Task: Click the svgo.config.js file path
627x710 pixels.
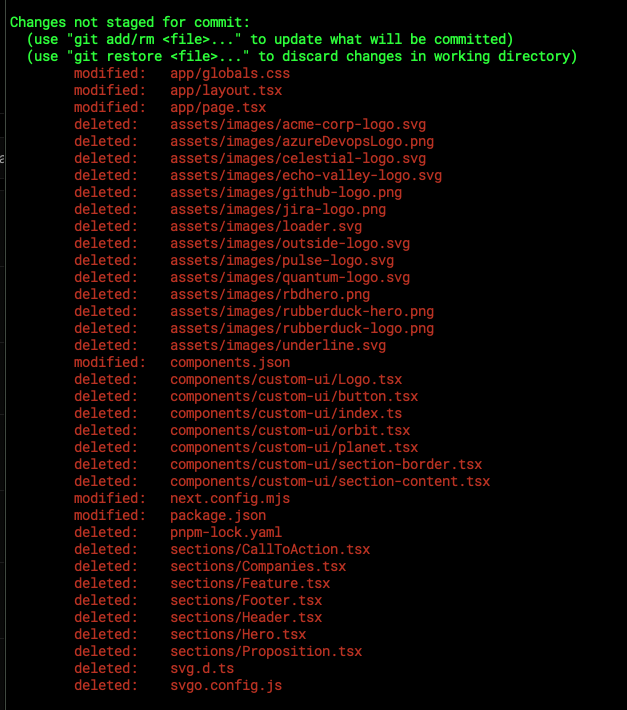Action: 226,685
